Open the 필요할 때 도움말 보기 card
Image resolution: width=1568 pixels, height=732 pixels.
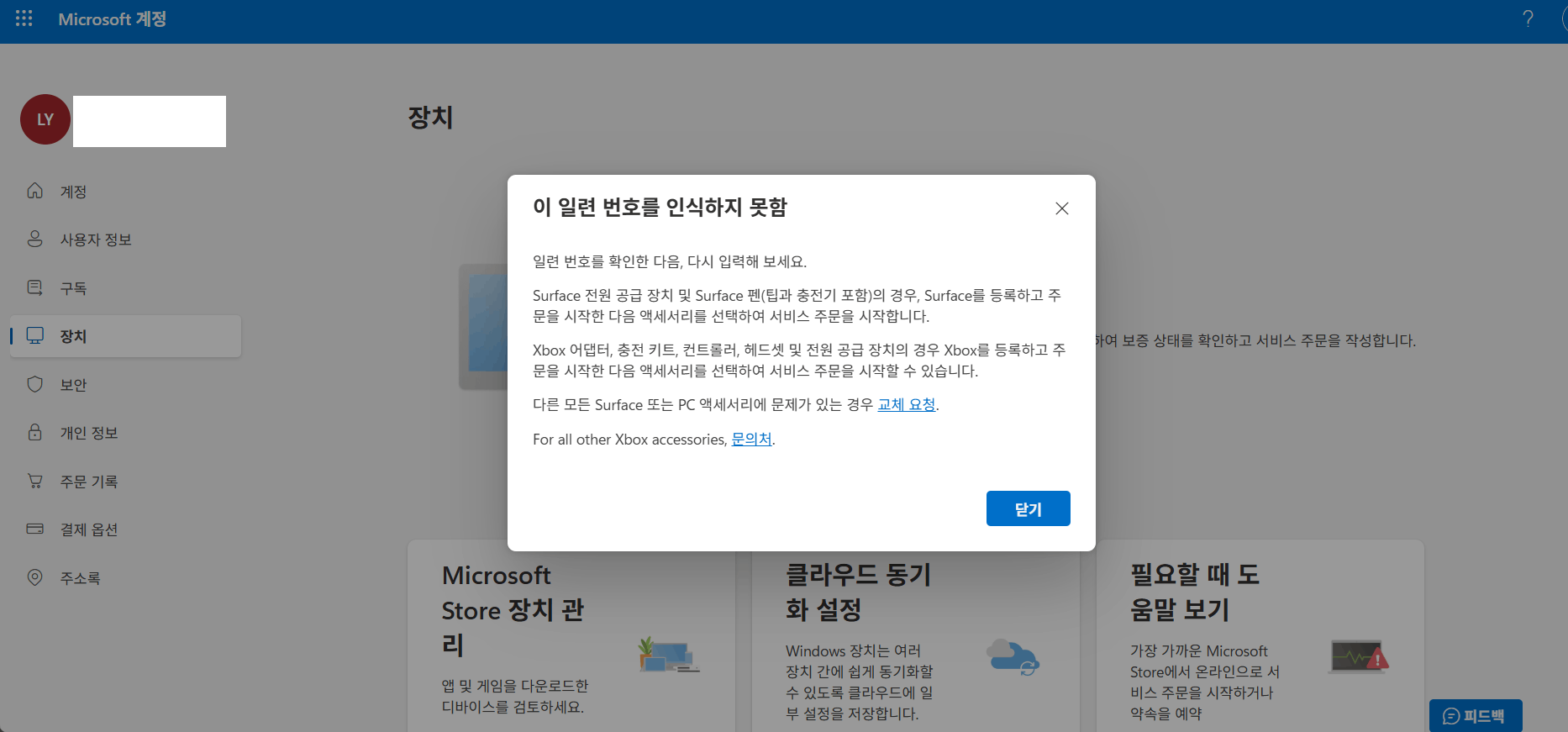coord(1260,635)
